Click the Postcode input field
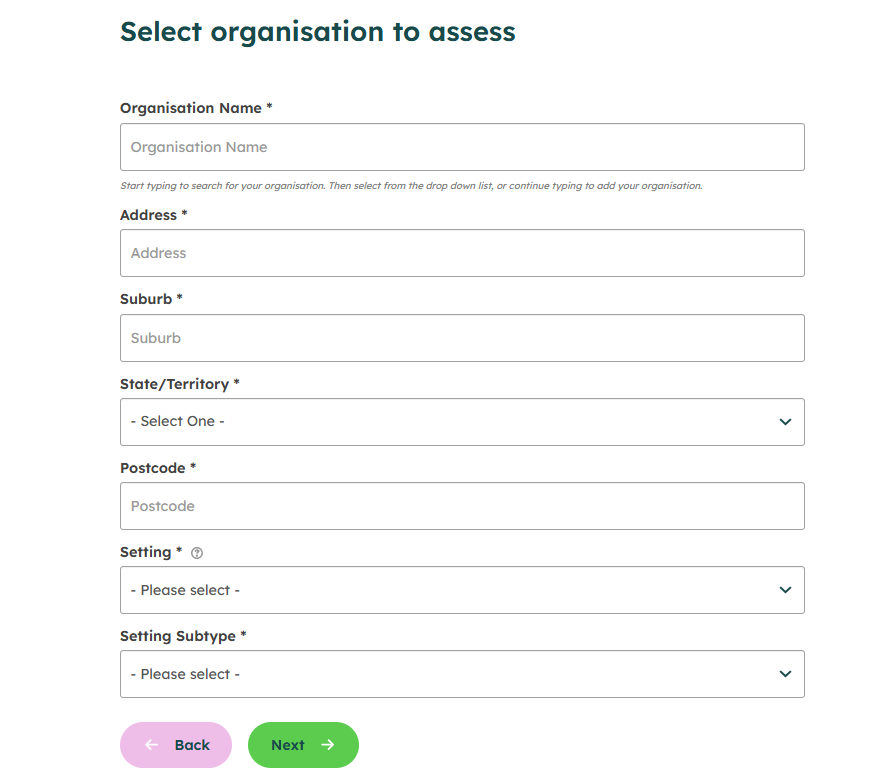The height and width of the screenshot is (780, 889). (x=462, y=506)
